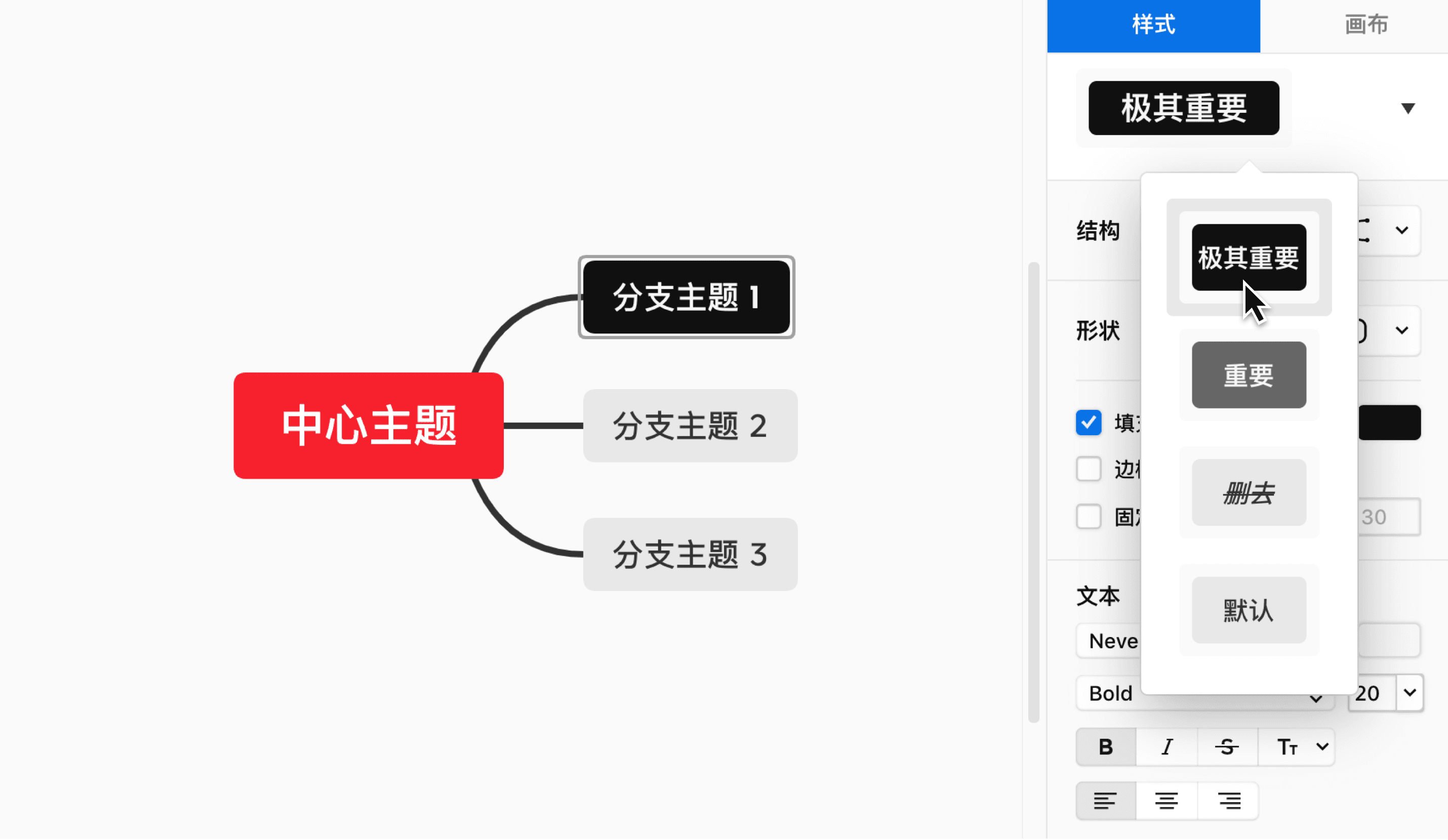The height and width of the screenshot is (840, 1448).
Task: Apply the 默认 default style preset
Action: click(1249, 610)
